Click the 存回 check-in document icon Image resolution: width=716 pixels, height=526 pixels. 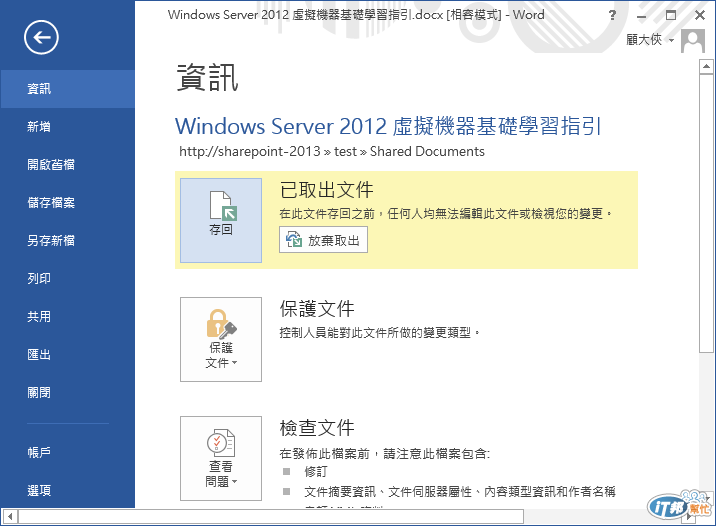pos(221,220)
